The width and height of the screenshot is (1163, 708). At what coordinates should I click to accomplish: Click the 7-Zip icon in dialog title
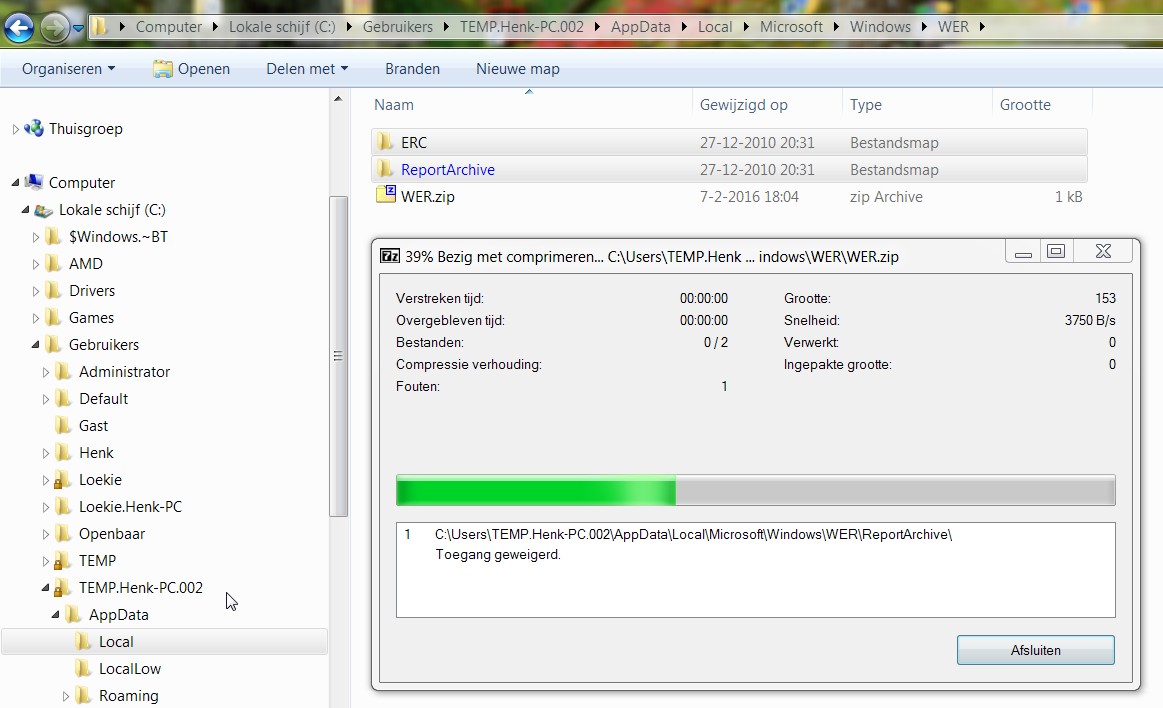[x=390, y=257]
